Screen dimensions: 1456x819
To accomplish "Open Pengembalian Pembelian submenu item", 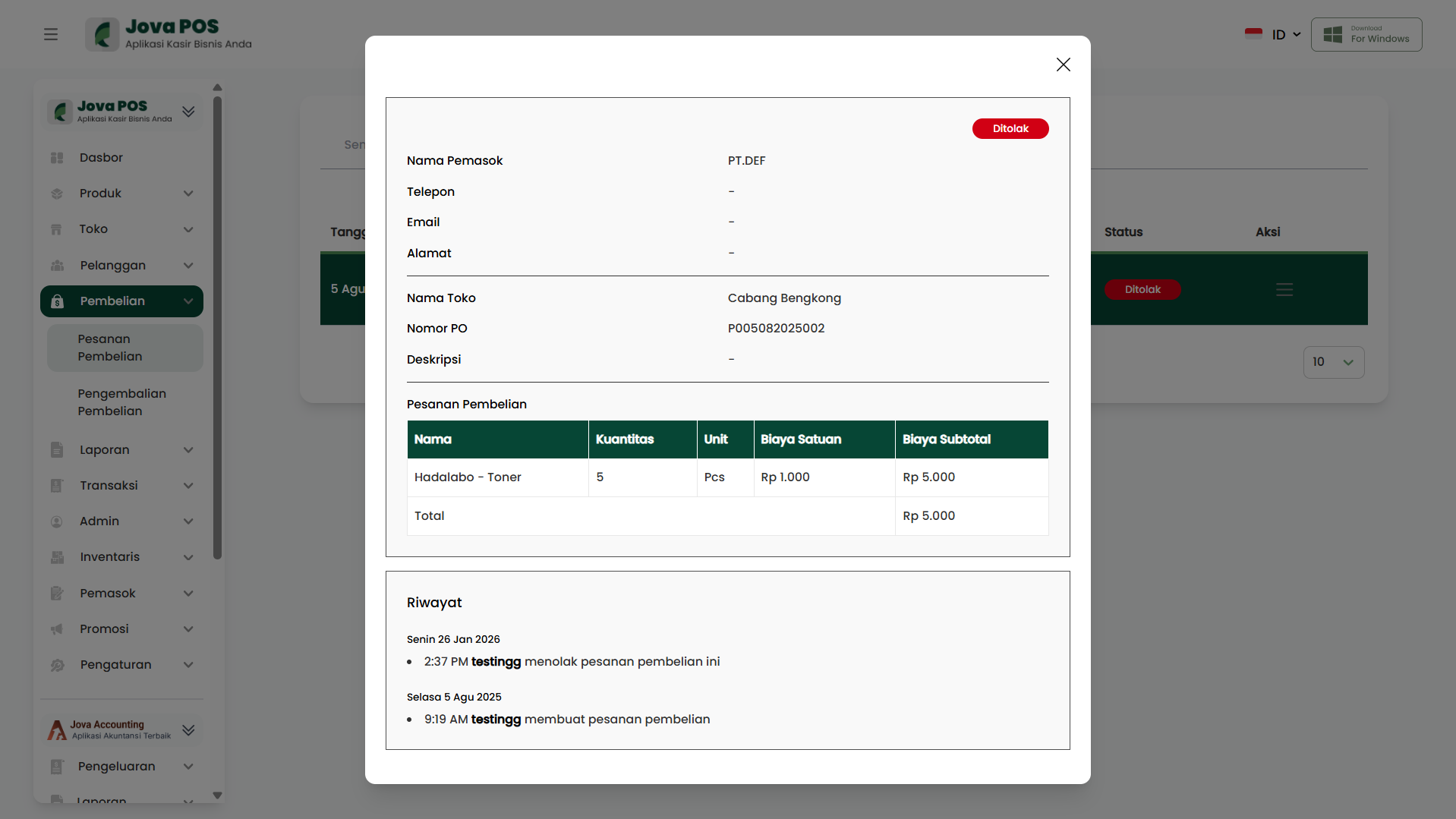I will [x=121, y=402].
